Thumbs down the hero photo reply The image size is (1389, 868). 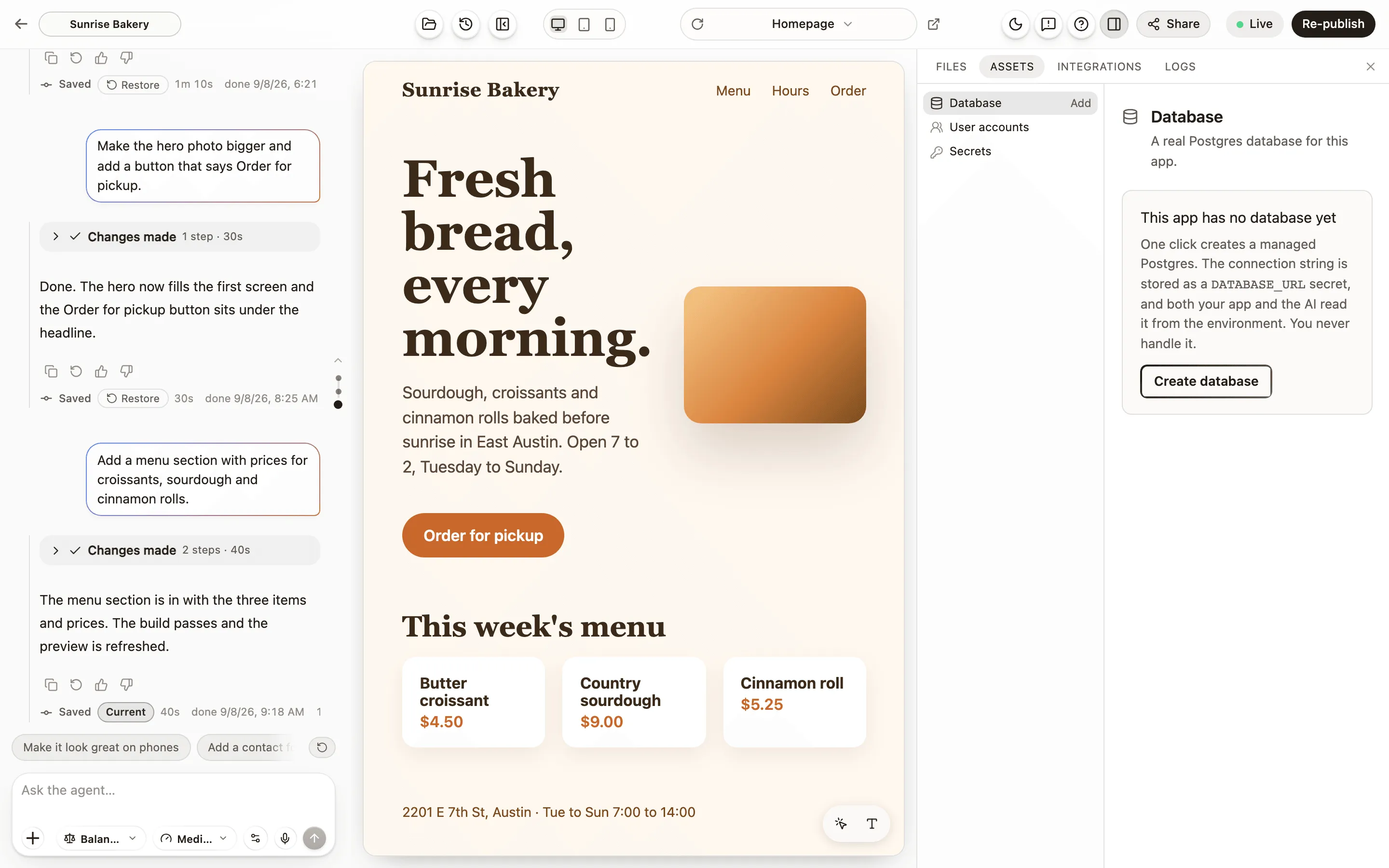point(126,371)
